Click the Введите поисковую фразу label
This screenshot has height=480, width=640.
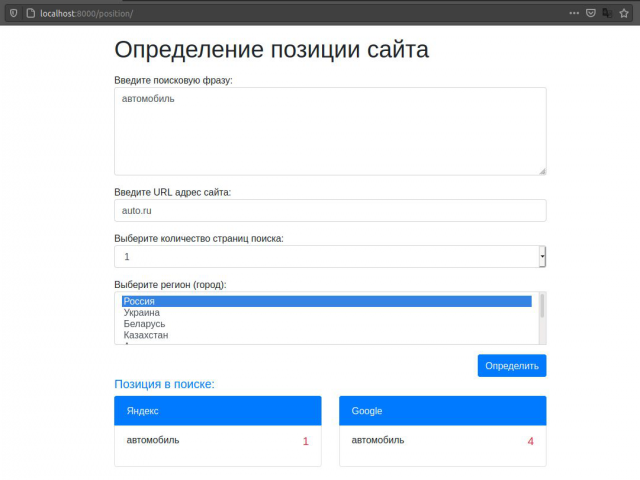pyautogui.click(x=173, y=80)
